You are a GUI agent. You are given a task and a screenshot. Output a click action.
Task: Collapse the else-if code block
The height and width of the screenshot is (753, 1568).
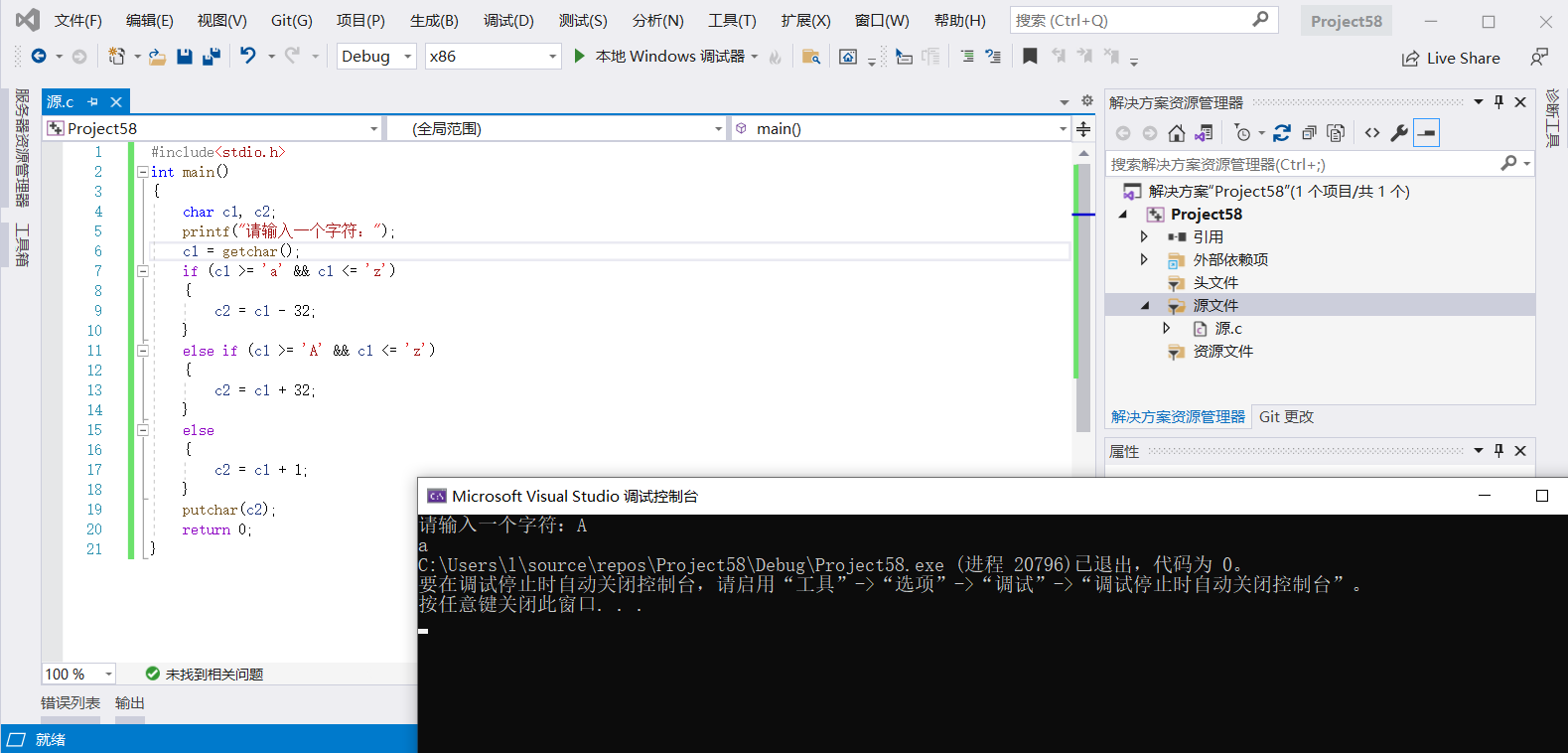(x=142, y=351)
